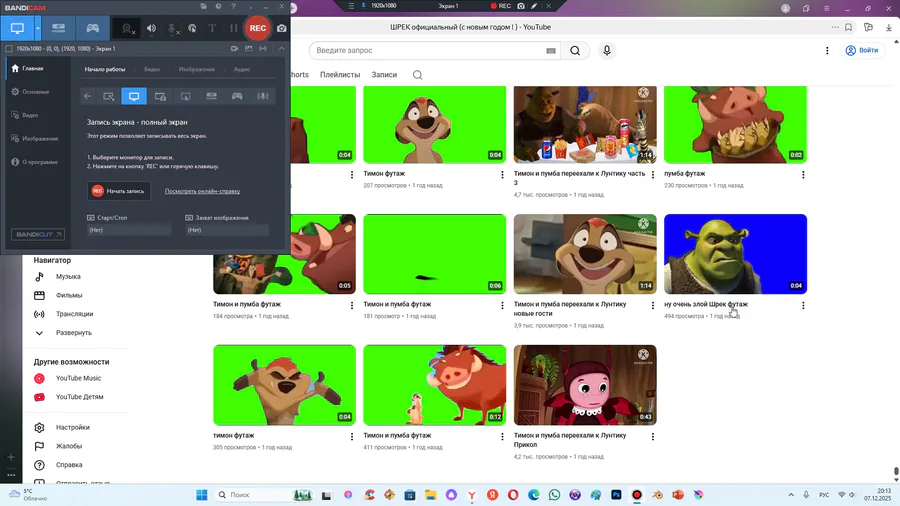
Task: Open WhatsApp from Windows taskbar
Action: [x=554, y=495]
